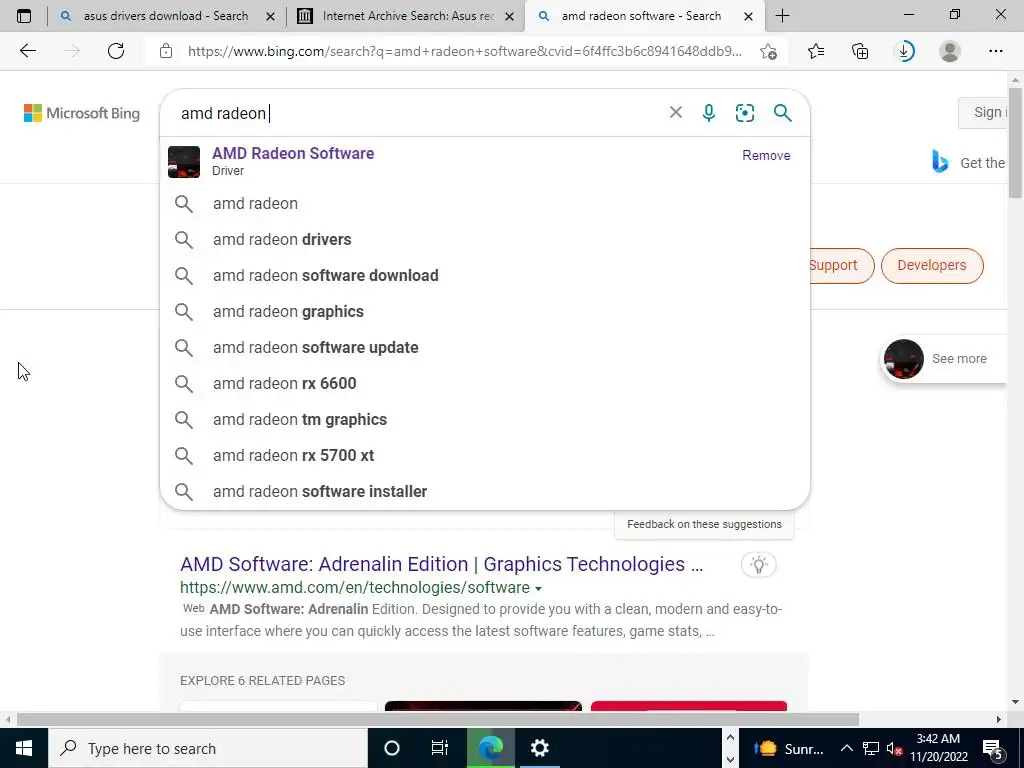The image size is (1024, 768).
Task: Click the taskbar clock 3:42 AM
Action: (x=938, y=748)
